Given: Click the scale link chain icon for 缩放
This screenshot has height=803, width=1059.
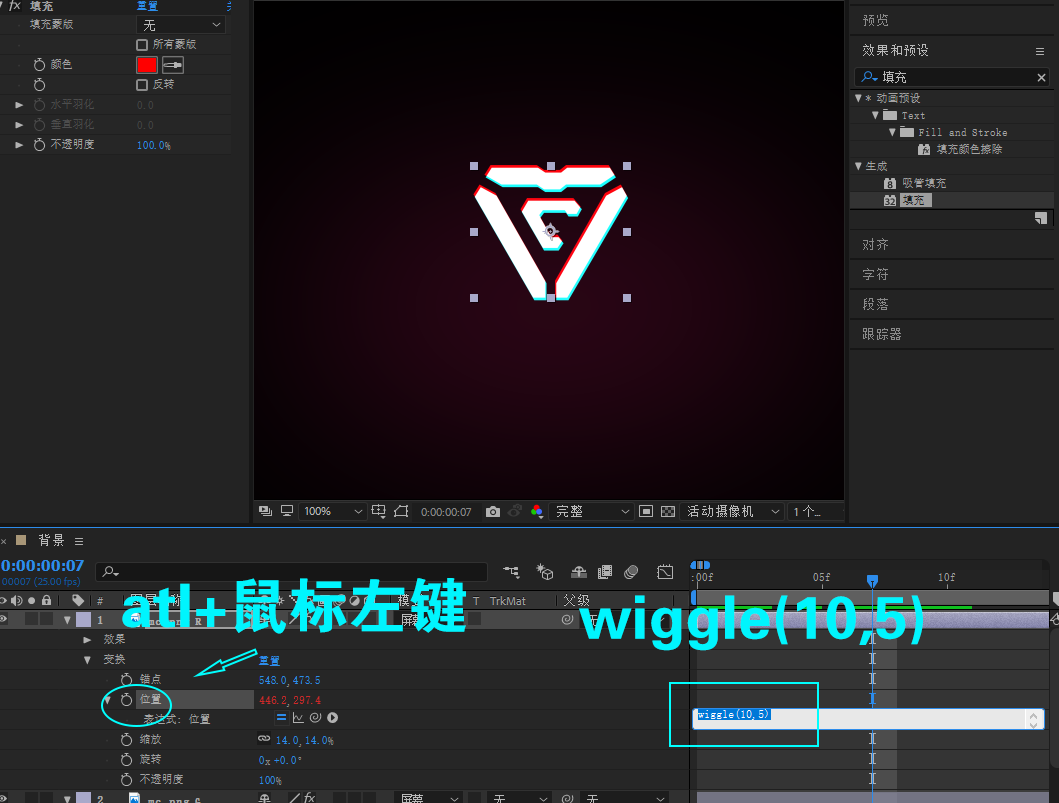Looking at the screenshot, I should click(x=265, y=738).
